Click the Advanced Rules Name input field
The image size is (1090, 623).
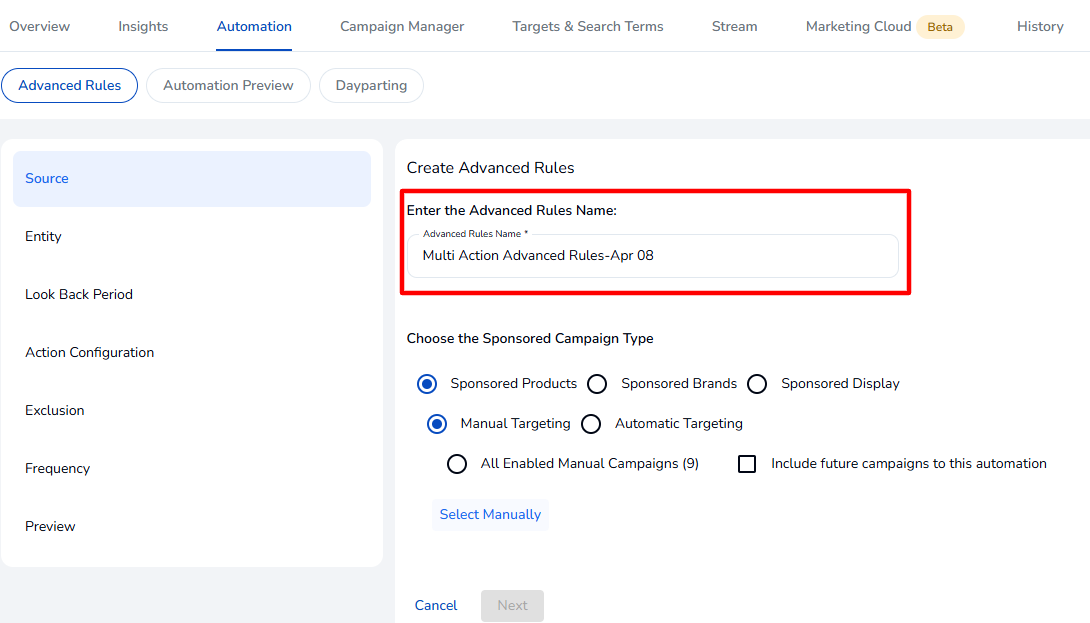point(652,256)
